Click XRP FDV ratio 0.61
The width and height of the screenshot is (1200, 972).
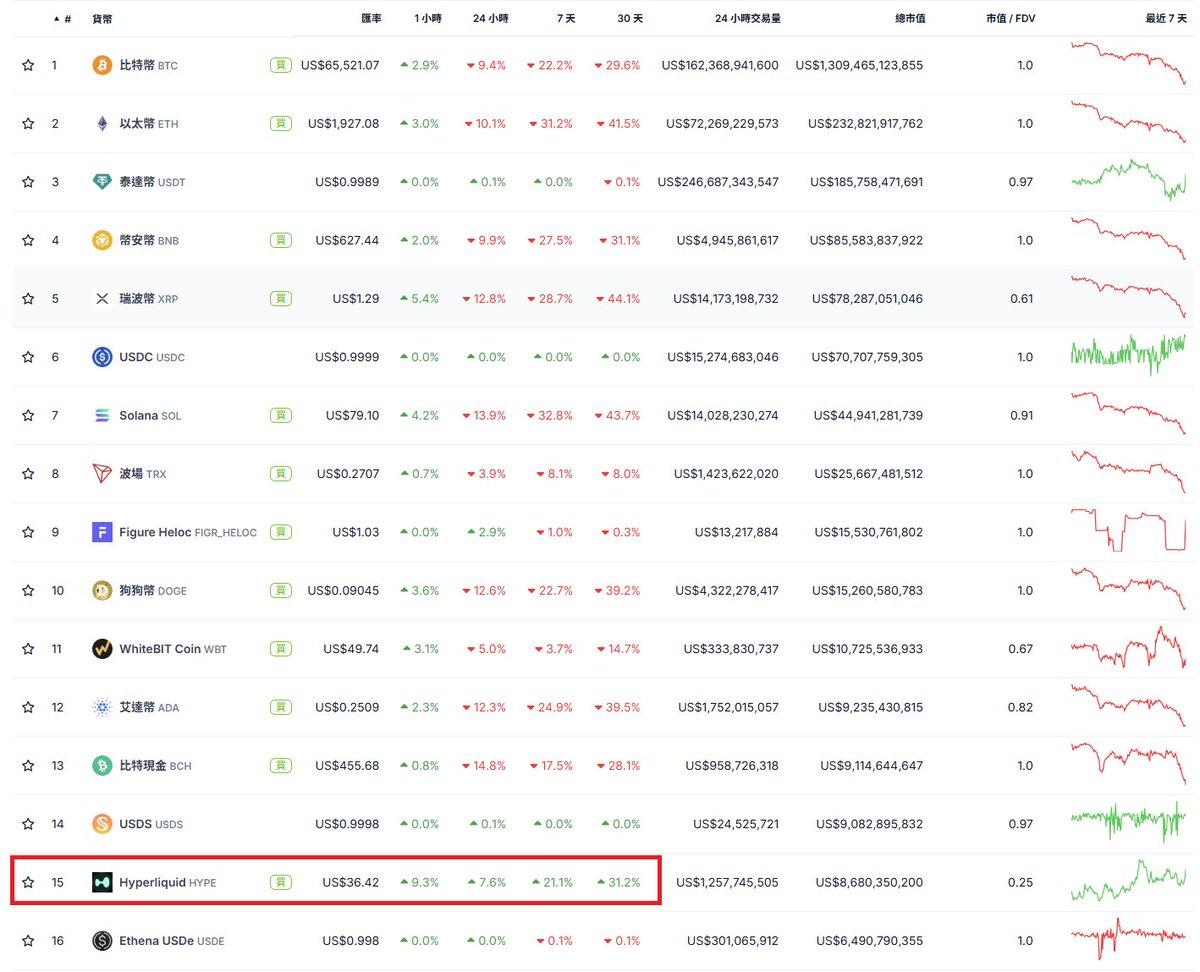tap(1024, 299)
